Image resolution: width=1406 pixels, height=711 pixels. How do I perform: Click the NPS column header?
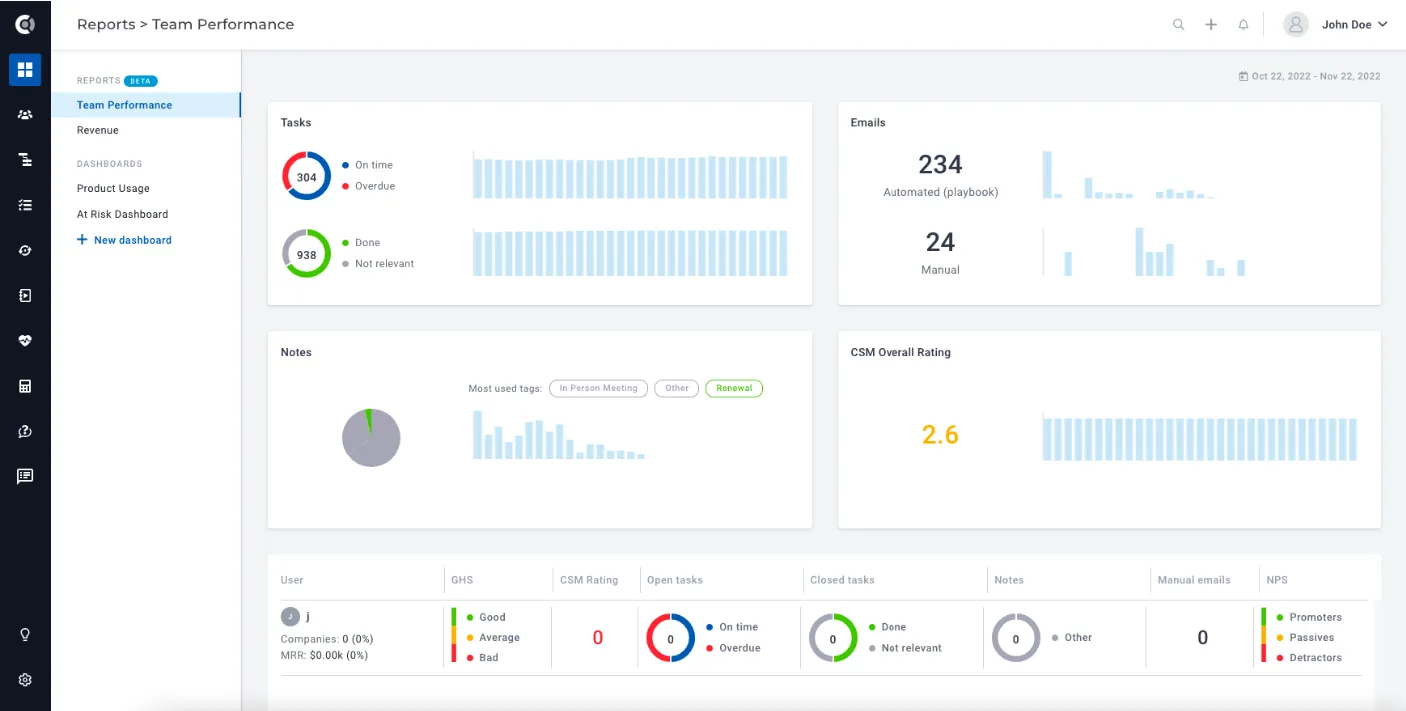coord(1277,580)
